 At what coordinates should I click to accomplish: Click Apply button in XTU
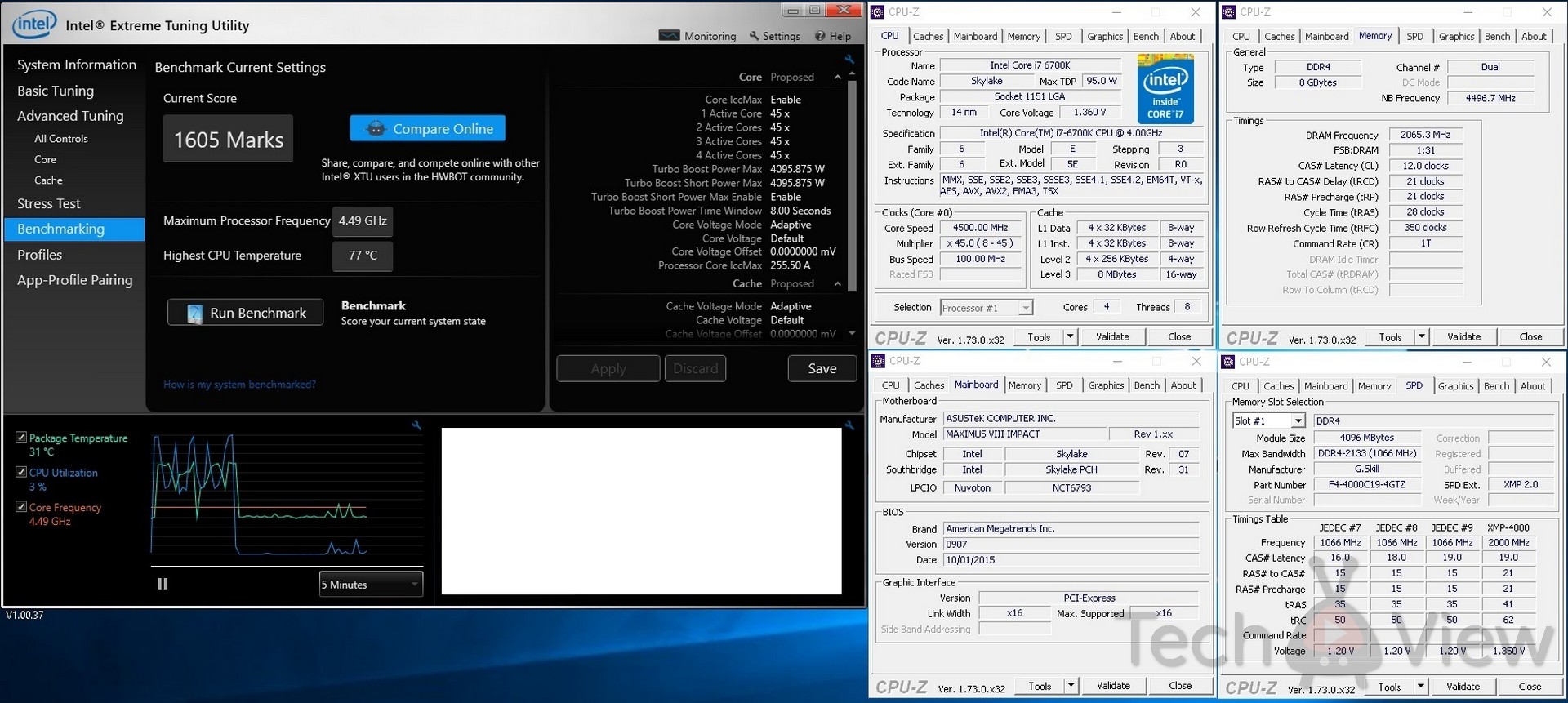coord(608,368)
